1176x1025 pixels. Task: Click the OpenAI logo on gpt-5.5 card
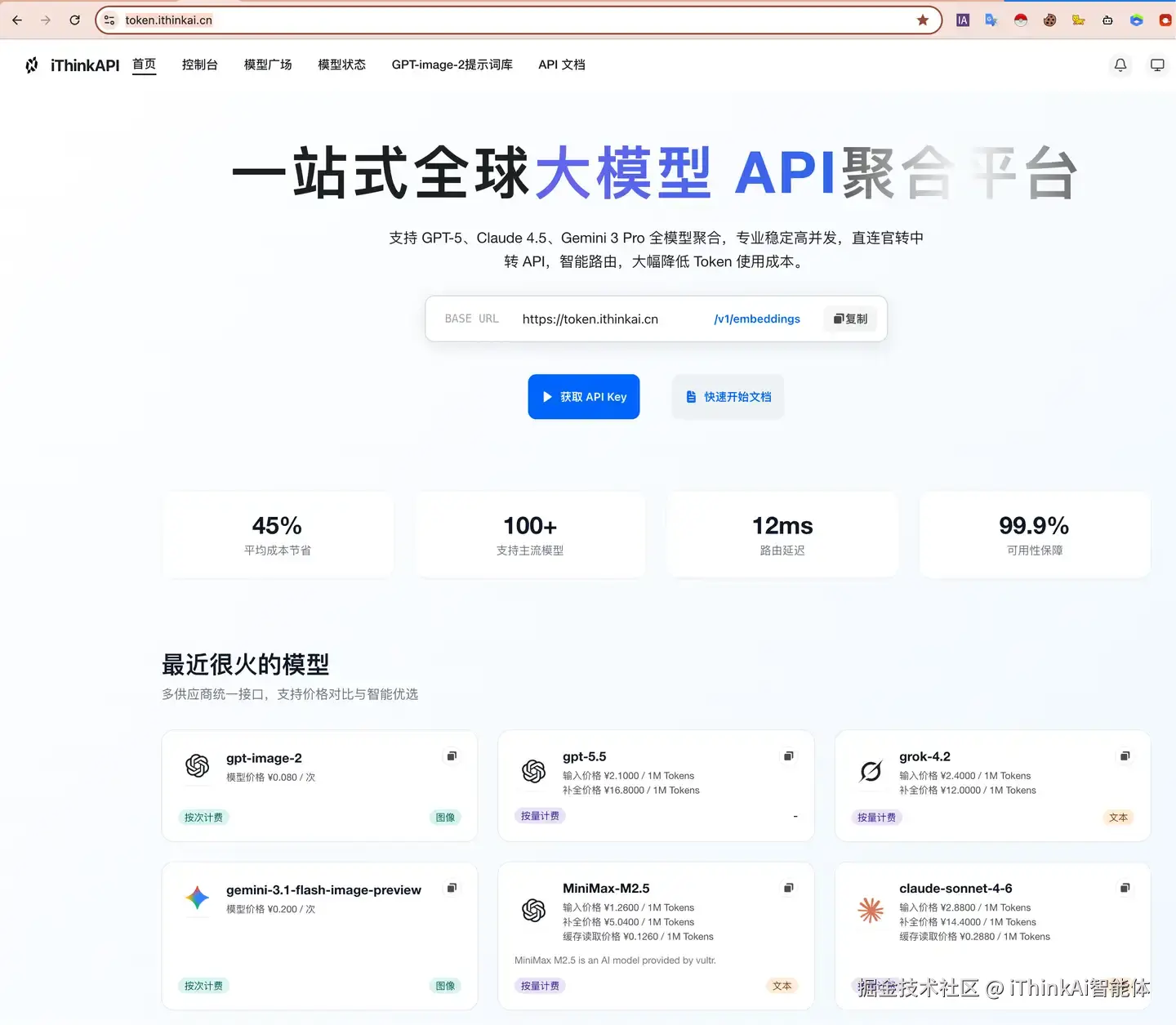tap(534, 771)
